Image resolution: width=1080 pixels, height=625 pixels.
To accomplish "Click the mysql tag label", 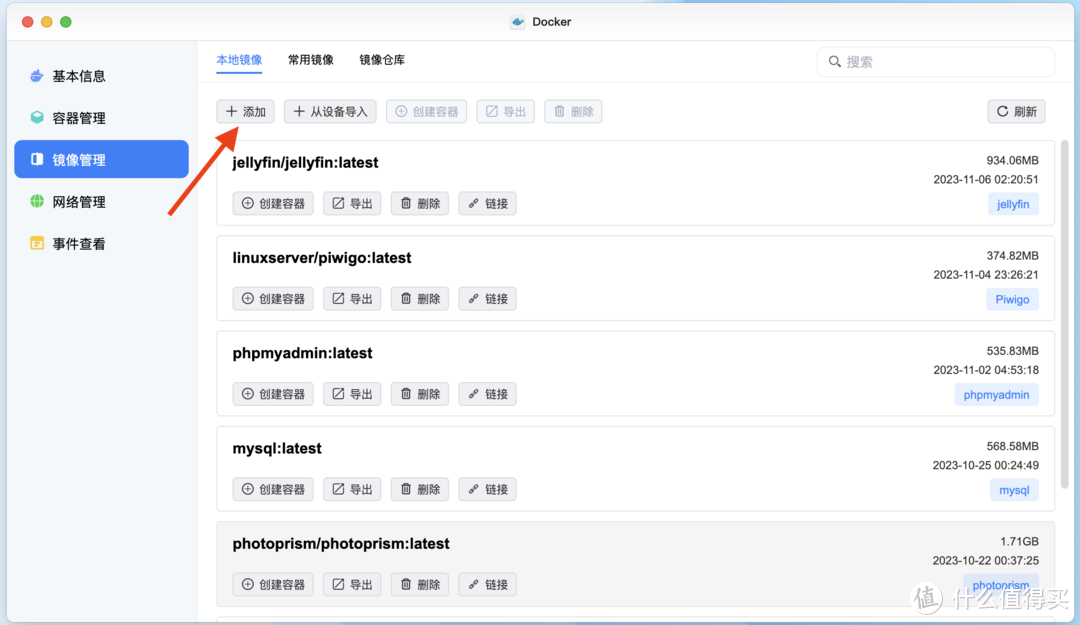I will [1015, 490].
